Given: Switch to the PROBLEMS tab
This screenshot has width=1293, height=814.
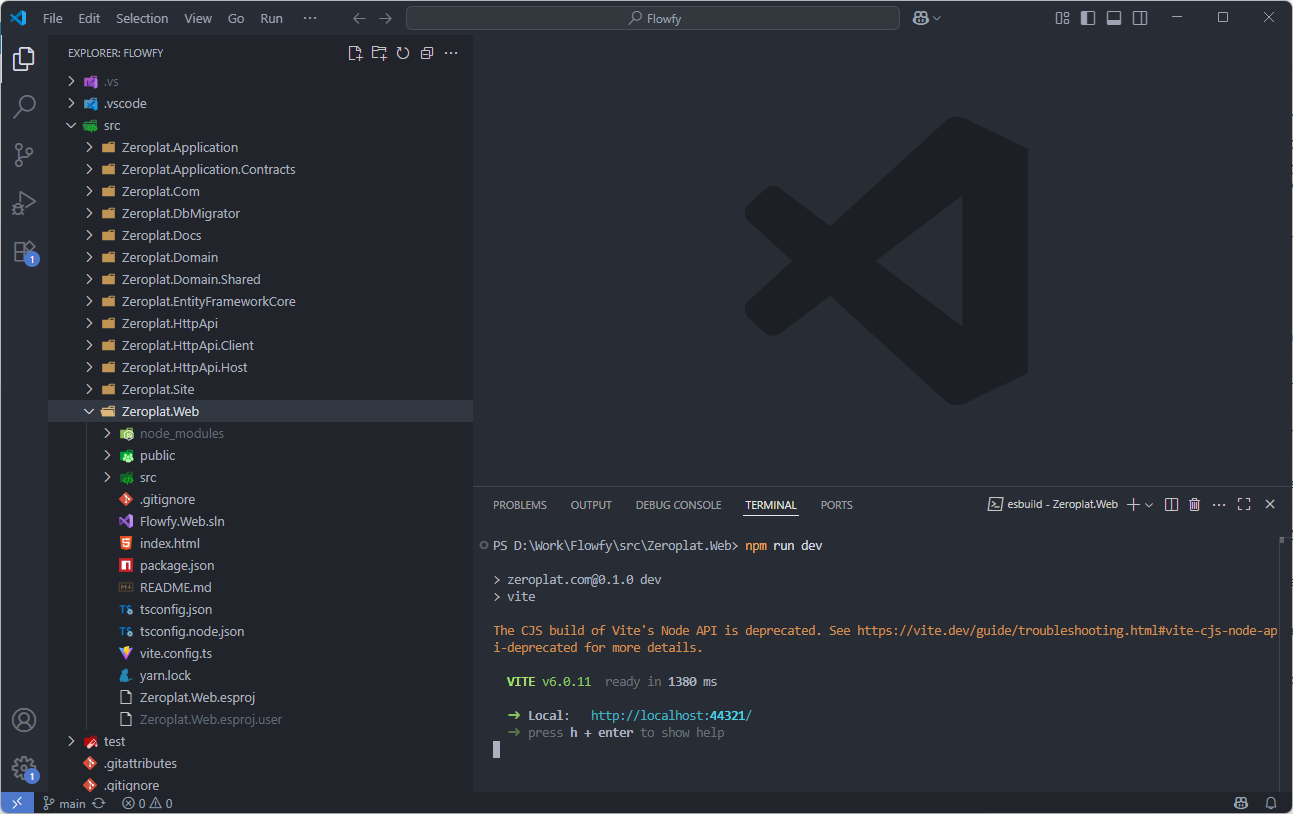Looking at the screenshot, I should [x=519, y=505].
